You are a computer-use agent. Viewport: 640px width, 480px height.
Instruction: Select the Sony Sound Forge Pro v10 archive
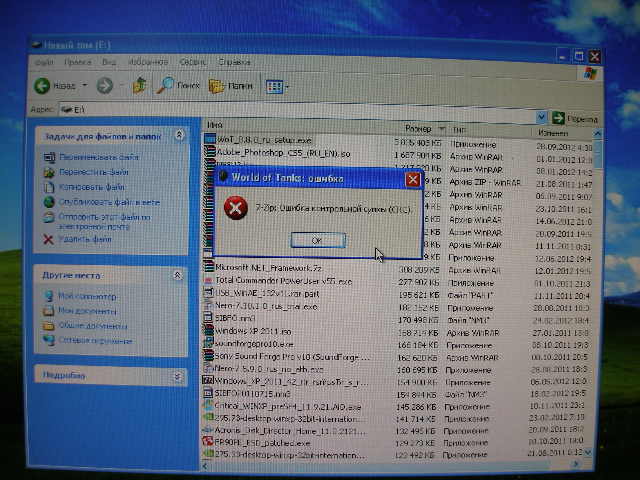(292, 357)
